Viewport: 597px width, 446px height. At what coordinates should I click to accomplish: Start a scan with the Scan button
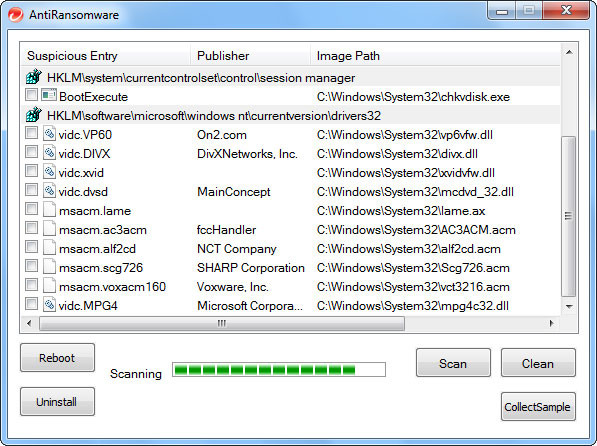click(x=453, y=363)
